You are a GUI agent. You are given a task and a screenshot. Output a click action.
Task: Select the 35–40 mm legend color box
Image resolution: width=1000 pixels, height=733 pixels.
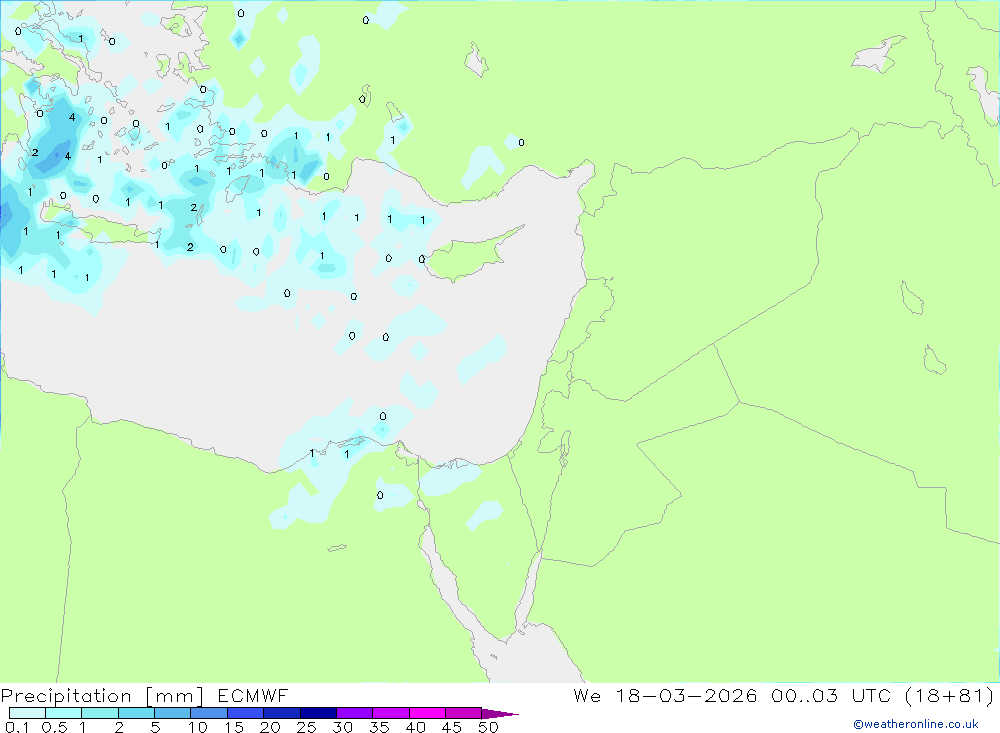tap(391, 713)
